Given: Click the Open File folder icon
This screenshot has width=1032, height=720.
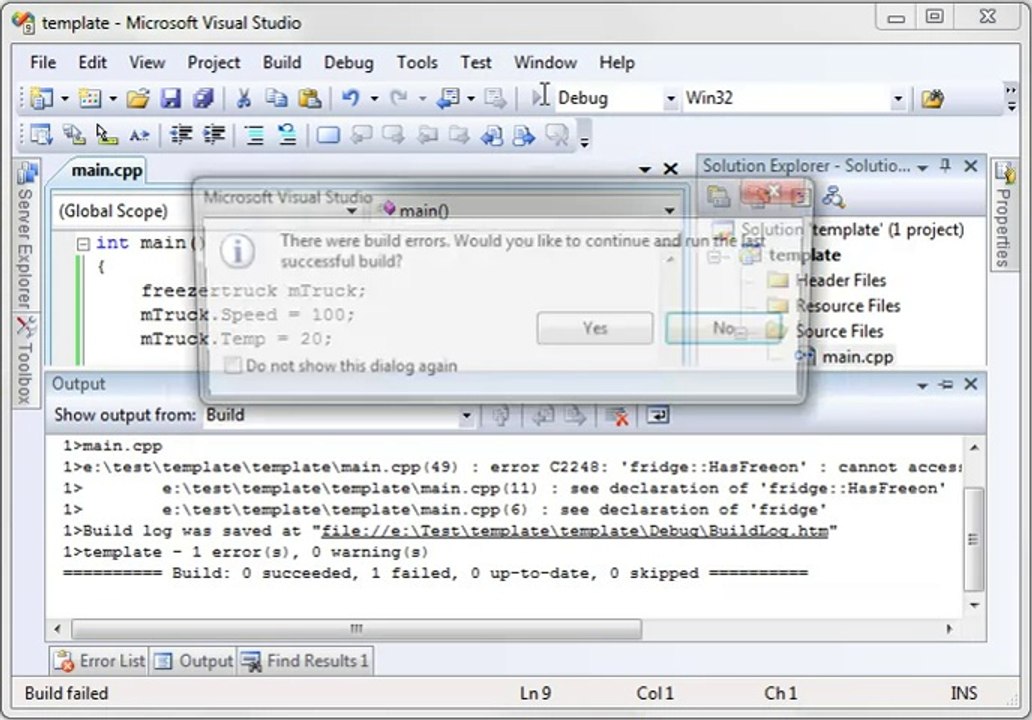Looking at the screenshot, I should pos(138,99).
